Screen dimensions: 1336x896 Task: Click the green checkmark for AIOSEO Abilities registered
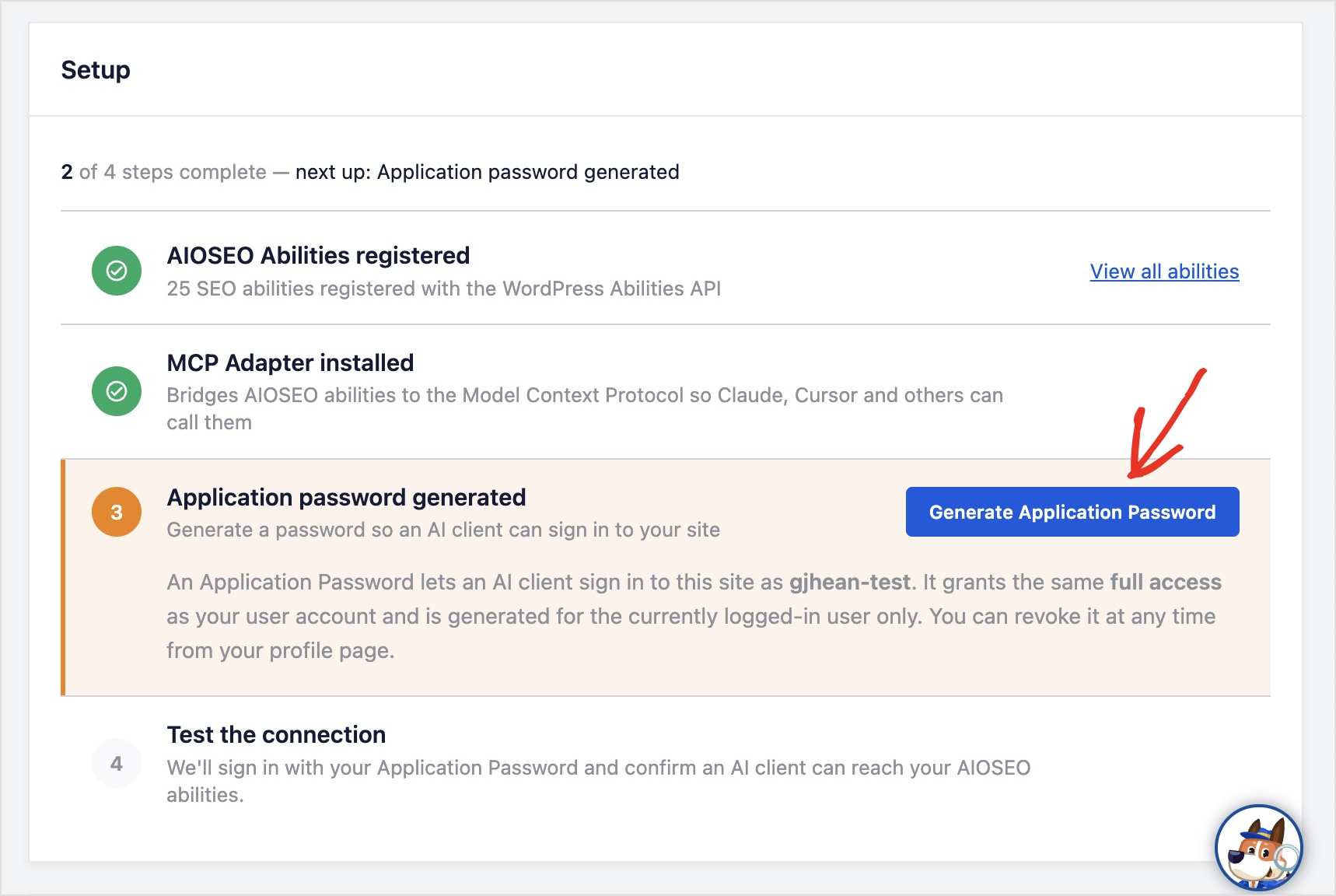click(x=117, y=271)
